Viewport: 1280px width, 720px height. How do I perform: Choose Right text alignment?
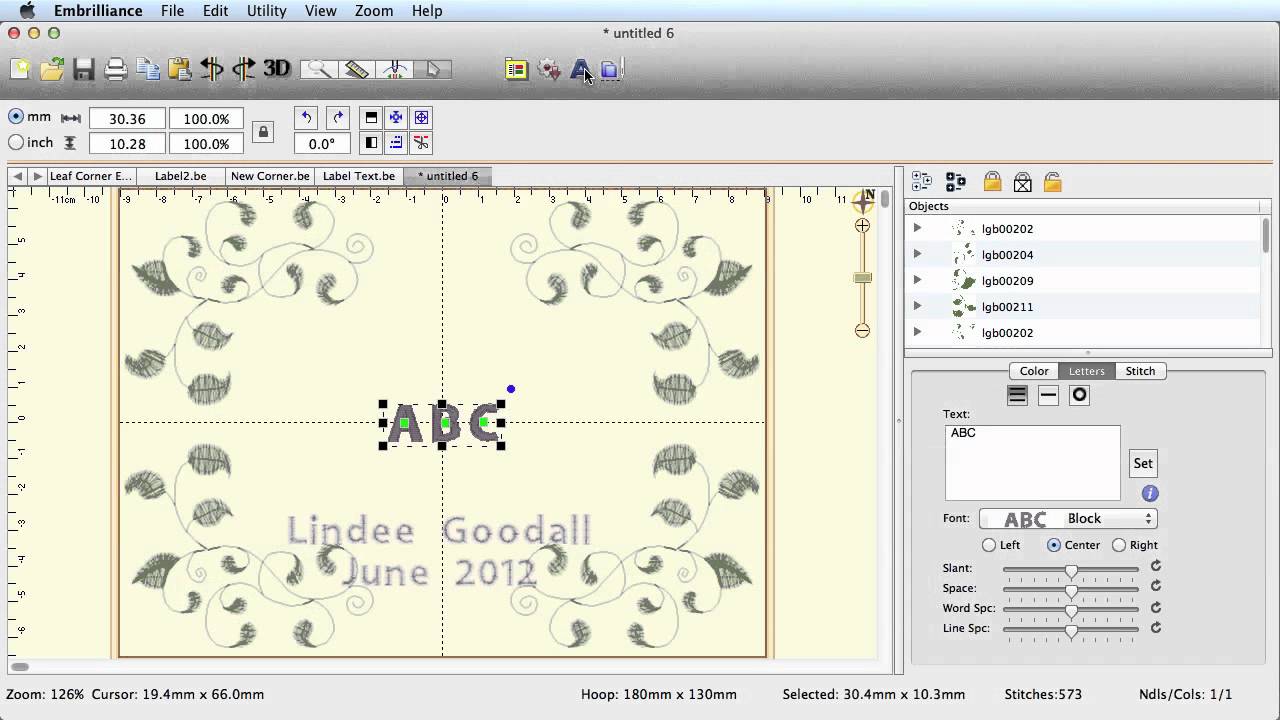[x=1119, y=545]
